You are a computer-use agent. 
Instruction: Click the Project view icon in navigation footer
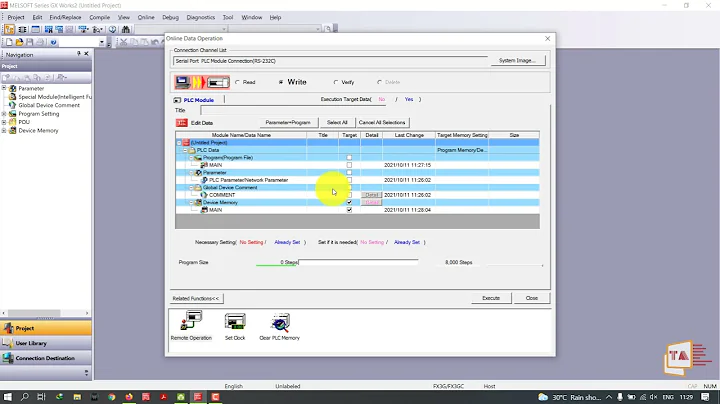pos(8,328)
